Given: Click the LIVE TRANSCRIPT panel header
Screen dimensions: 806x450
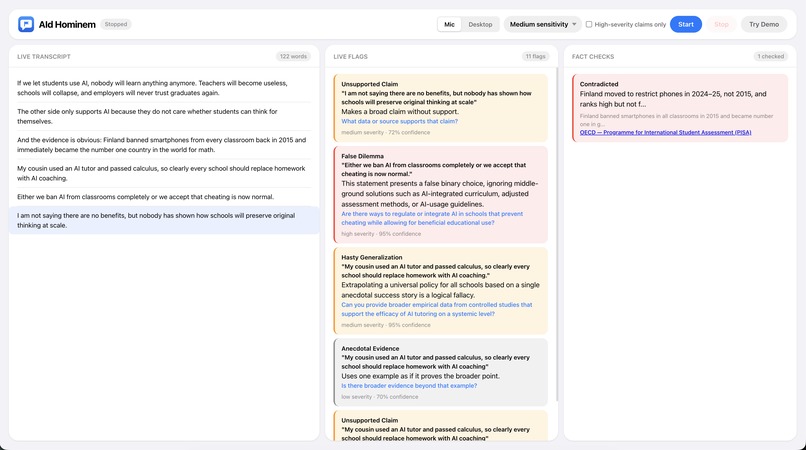Looking at the screenshot, I should tap(44, 57).
